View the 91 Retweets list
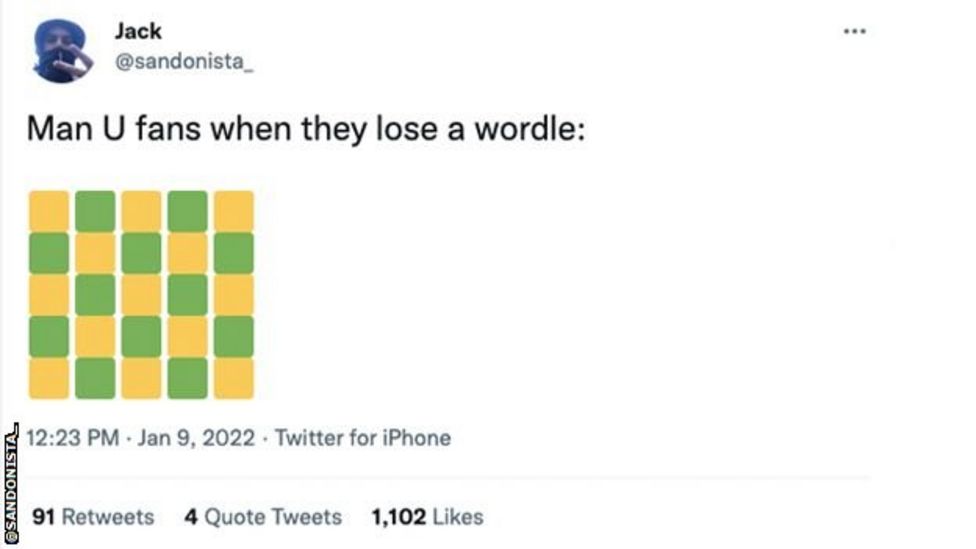The image size is (976, 549). click(x=93, y=517)
